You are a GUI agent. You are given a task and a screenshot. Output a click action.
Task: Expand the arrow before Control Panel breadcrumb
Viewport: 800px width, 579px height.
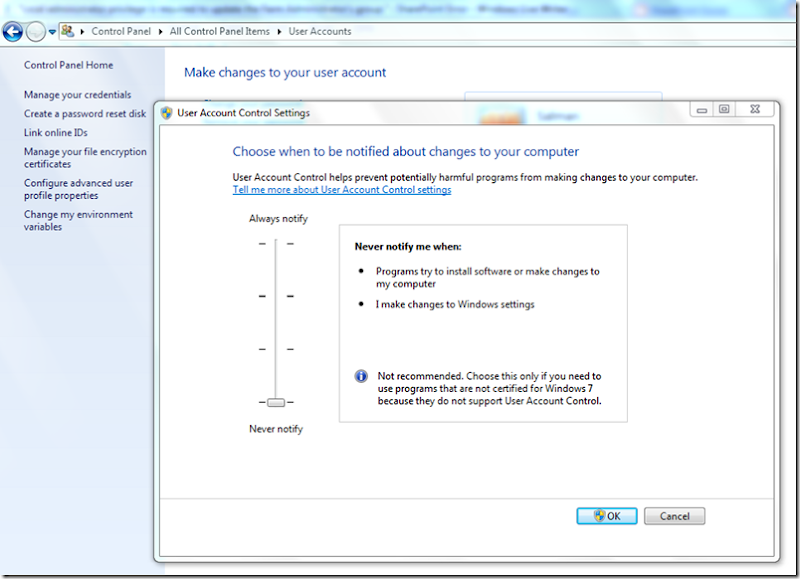(x=82, y=32)
